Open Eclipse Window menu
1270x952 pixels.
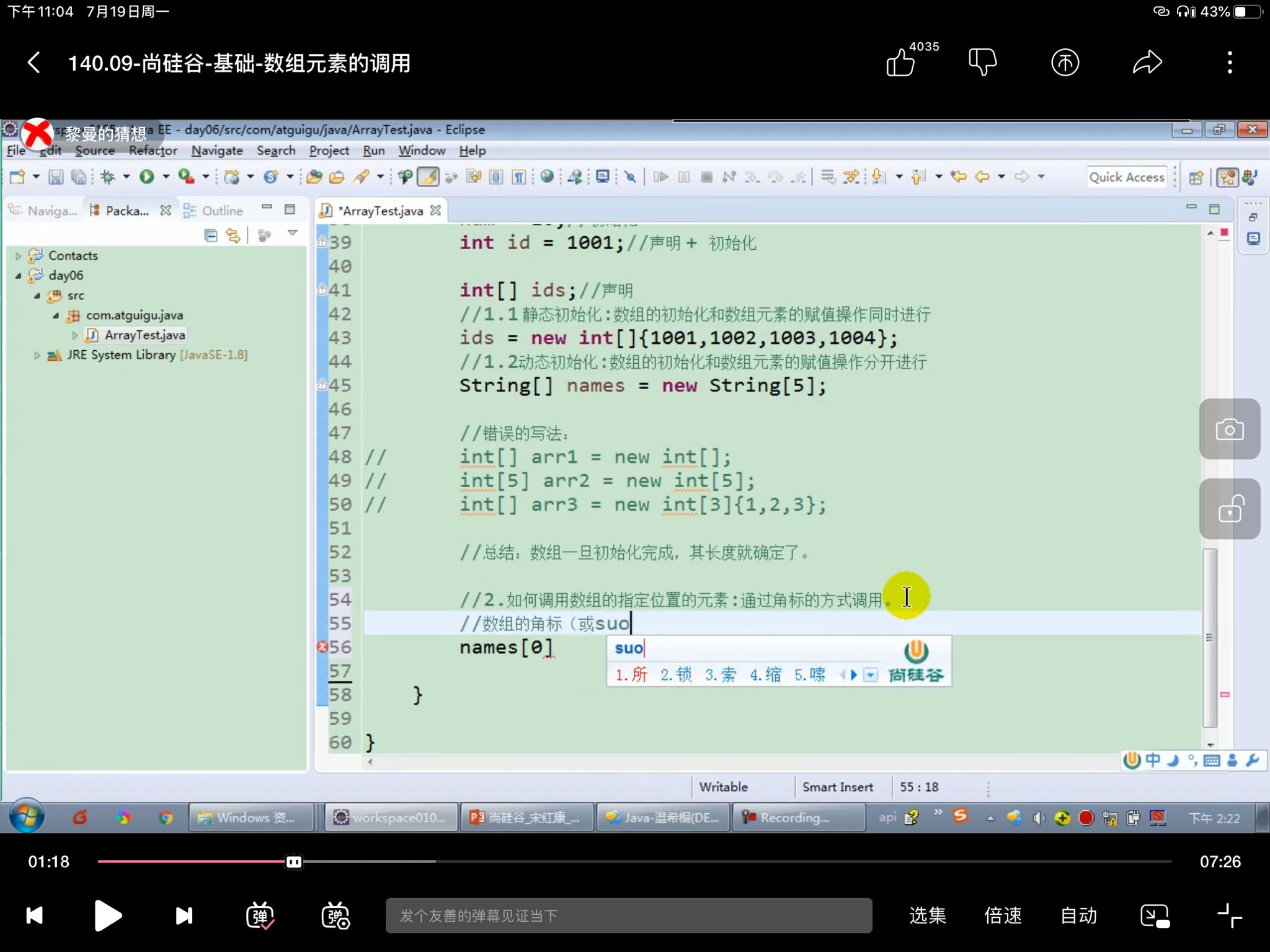(x=422, y=151)
